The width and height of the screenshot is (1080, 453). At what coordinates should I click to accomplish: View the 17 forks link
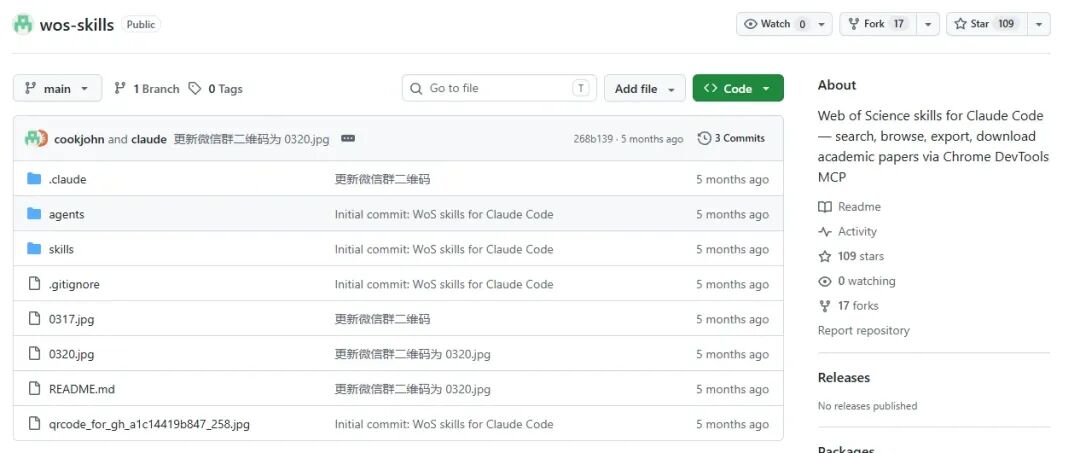858,306
